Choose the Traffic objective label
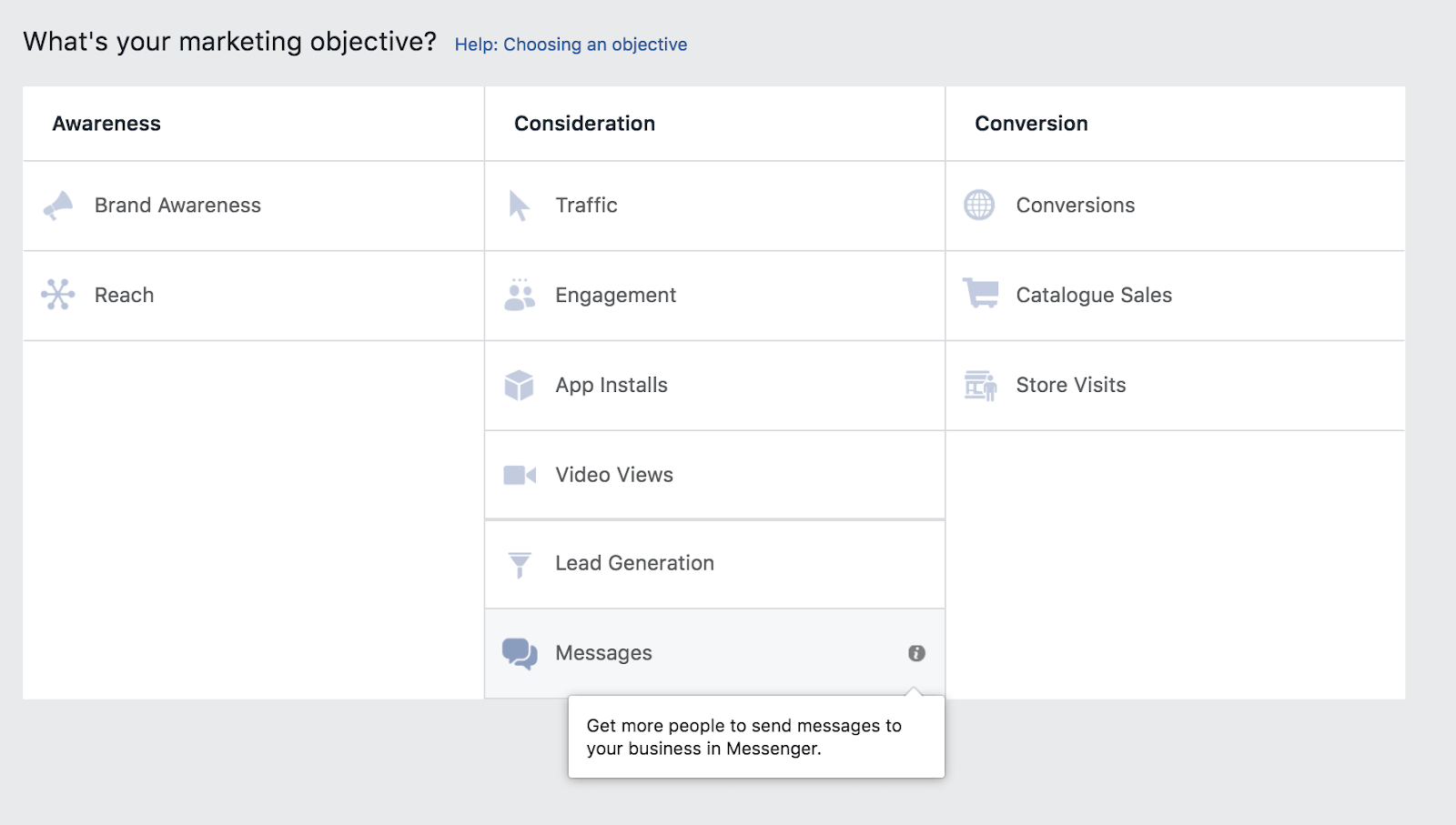This screenshot has height=825, width=1456. point(586,206)
